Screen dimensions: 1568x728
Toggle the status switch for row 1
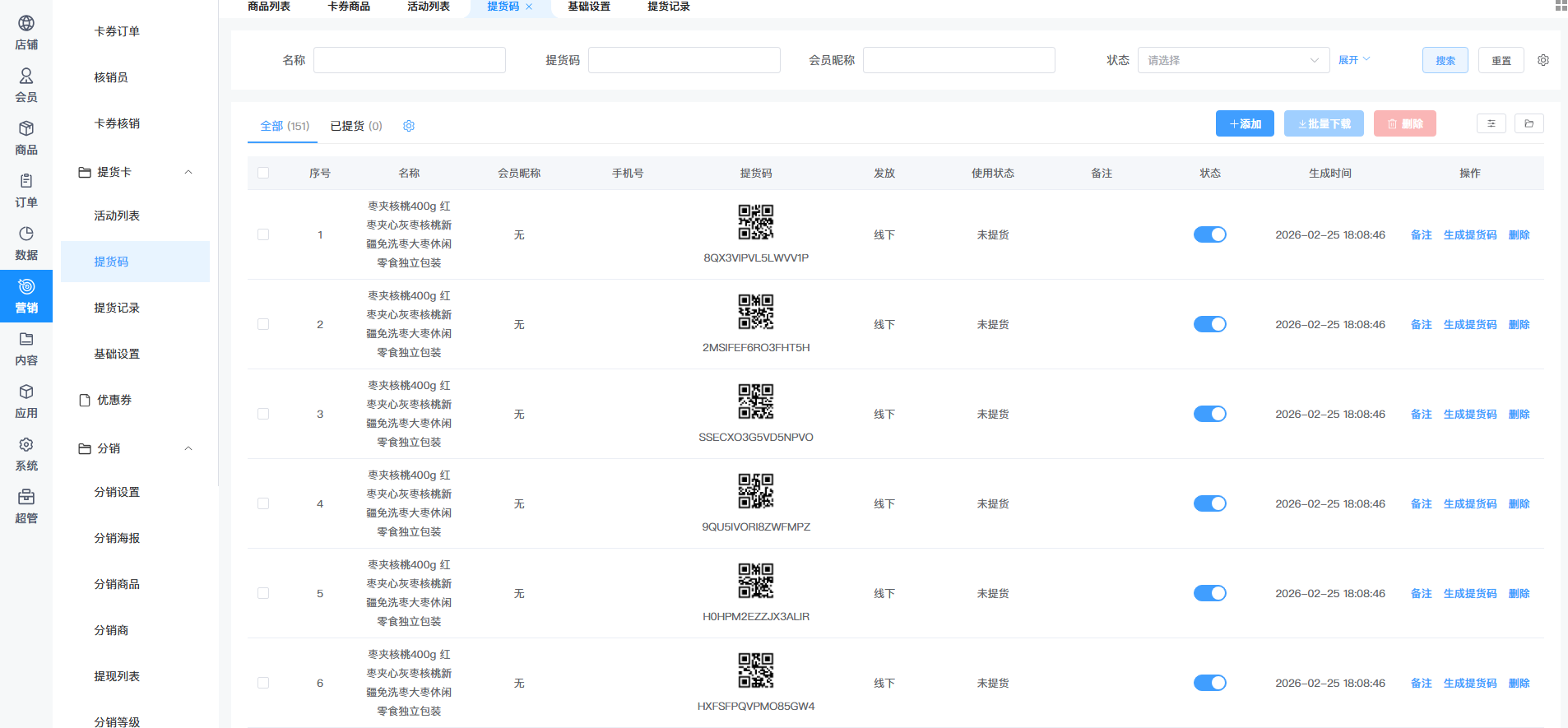click(x=1210, y=234)
